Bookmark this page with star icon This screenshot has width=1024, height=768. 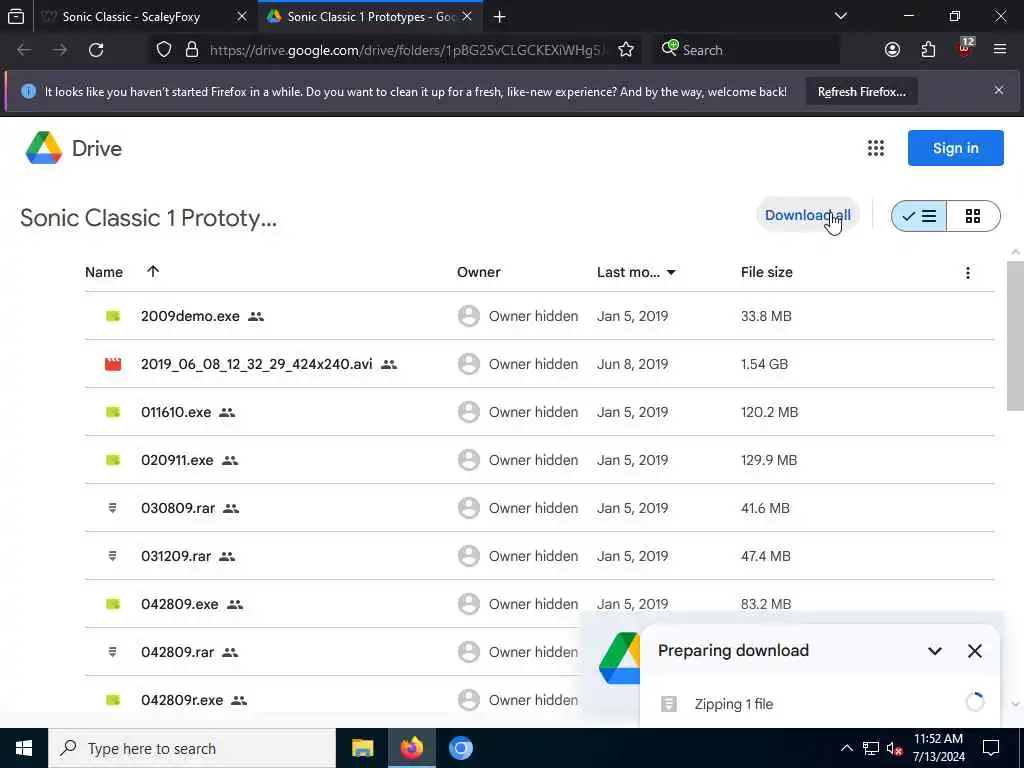point(626,50)
